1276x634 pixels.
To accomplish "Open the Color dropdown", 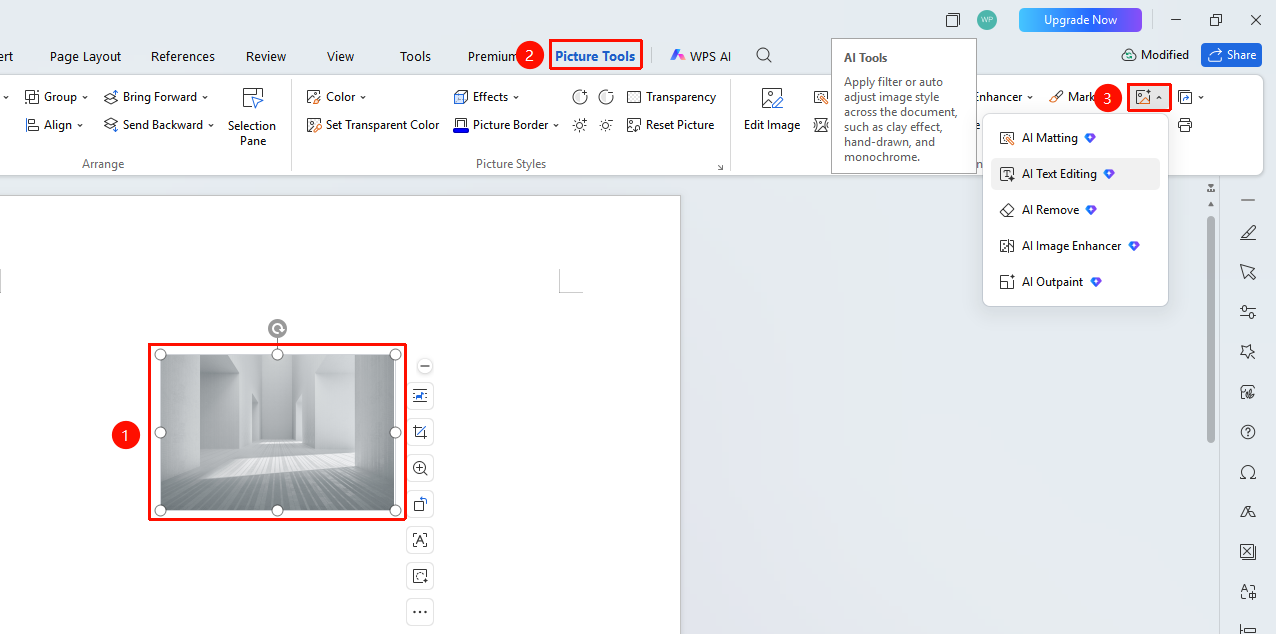I will coord(336,97).
